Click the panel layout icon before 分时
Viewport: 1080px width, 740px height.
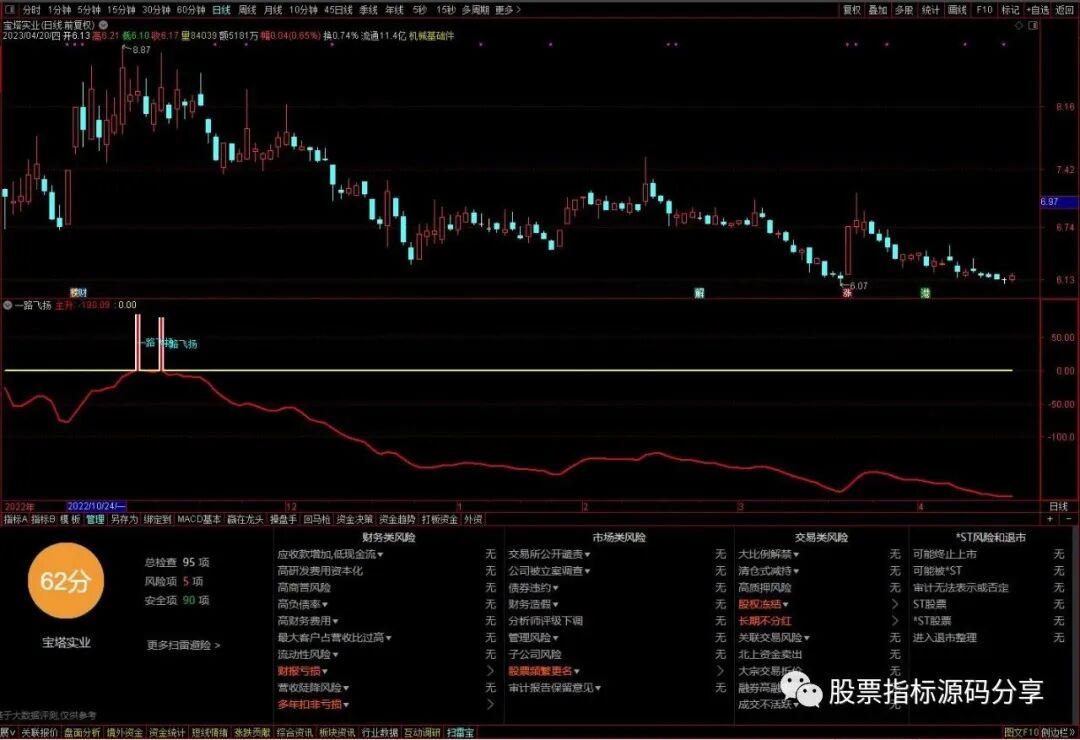click(12, 10)
